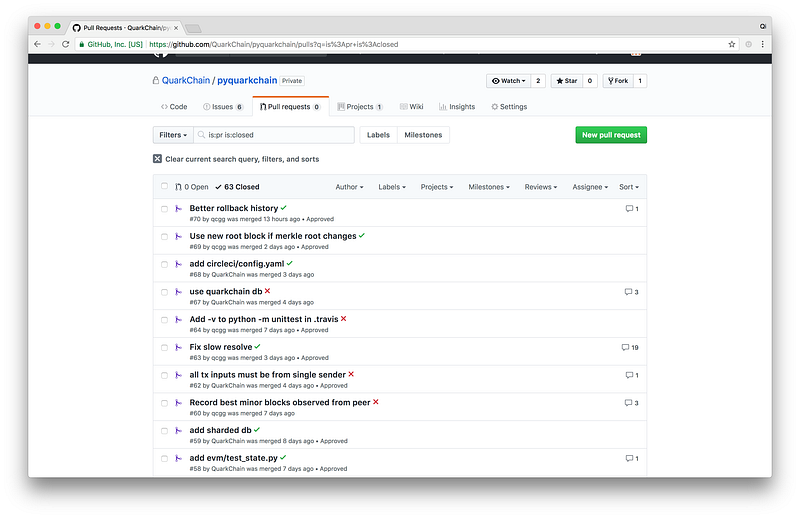The image size is (800, 518).
Task: Click red X status of Add -v to python PR
Action: pyautogui.click(x=343, y=318)
